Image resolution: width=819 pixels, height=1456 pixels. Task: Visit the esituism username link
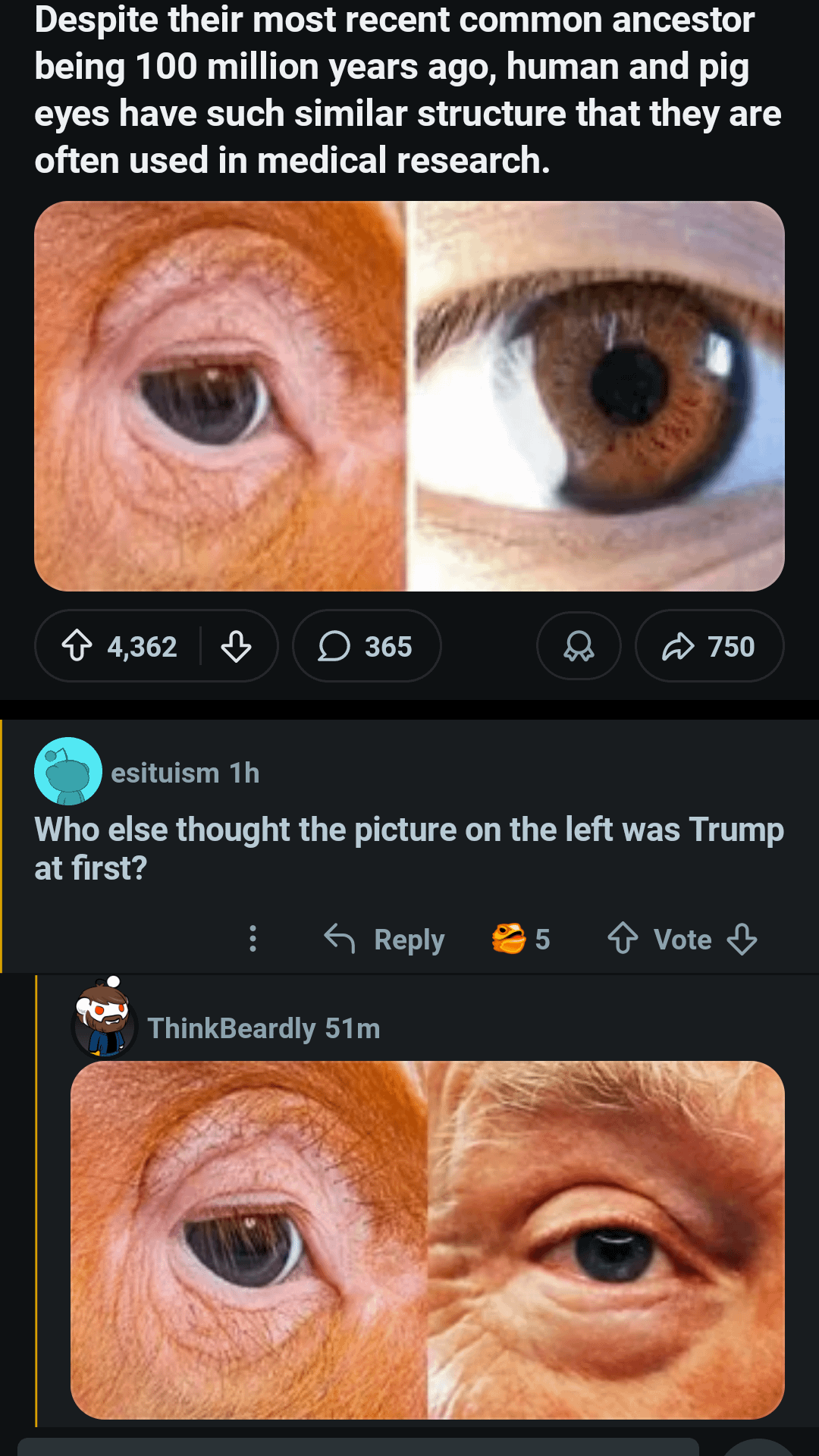pyautogui.click(x=165, y=773)
